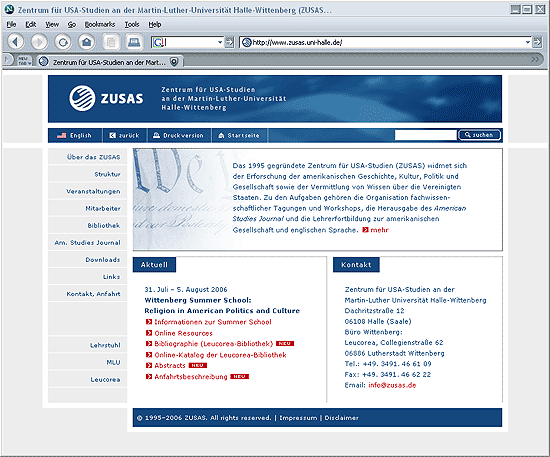Click the ZUSAS globe logo
This screenshot has width=550, height=457.
point(82,98)
